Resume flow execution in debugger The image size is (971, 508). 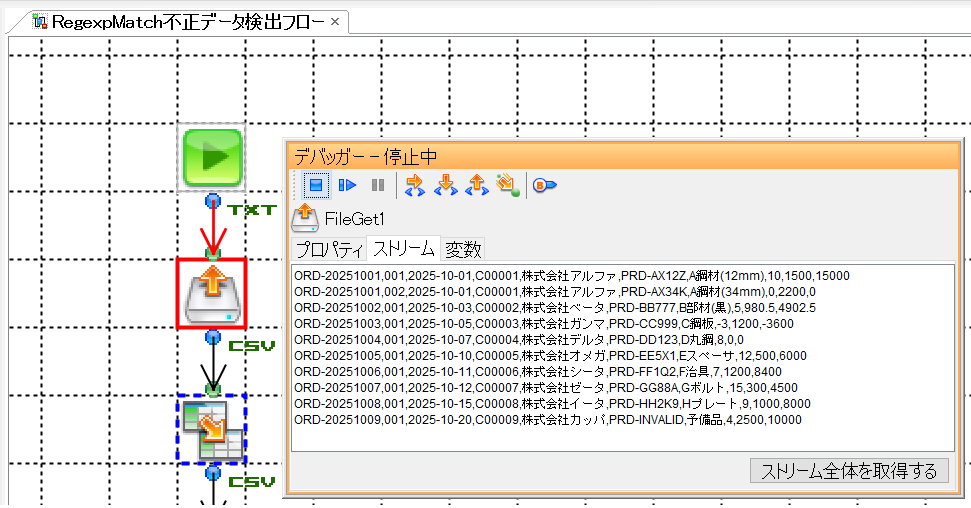pyautogui.click(x=347, y=185)
